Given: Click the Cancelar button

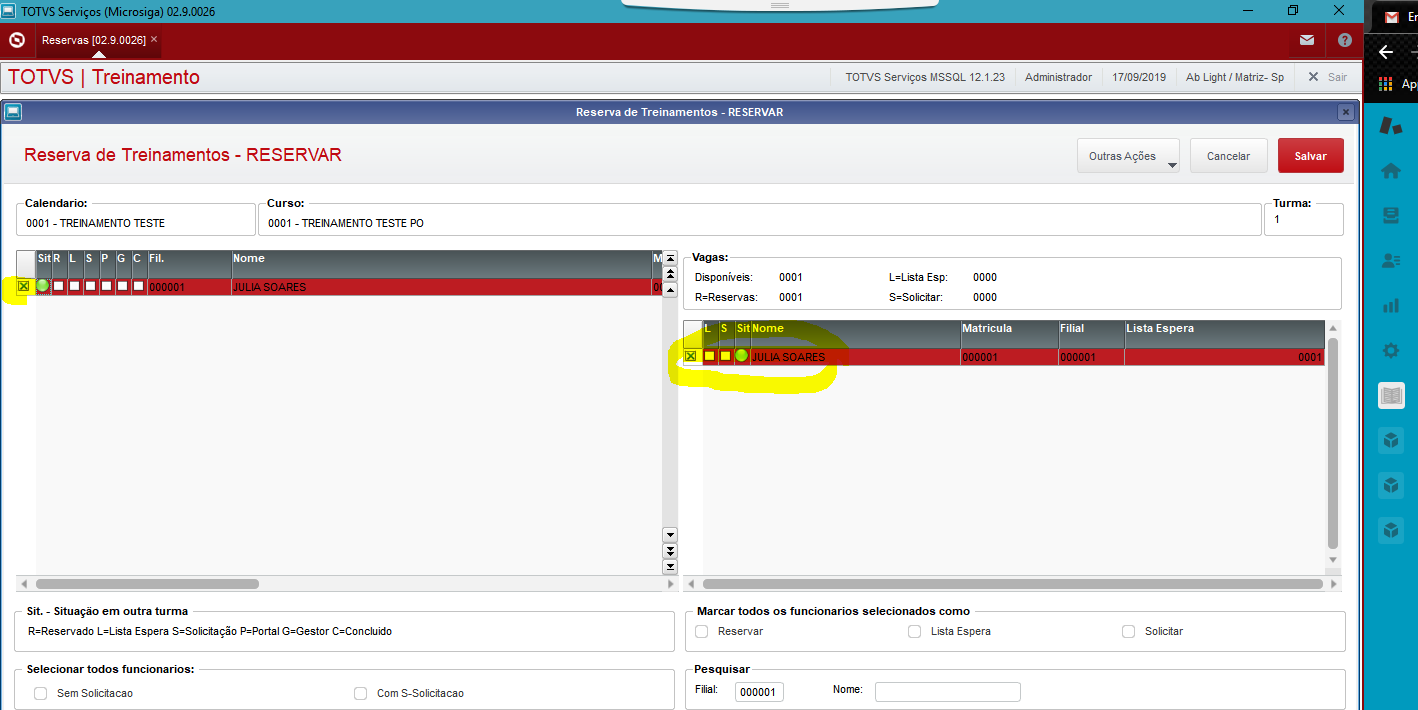Looking at the screenshot, I should (x=1229, y=156).
